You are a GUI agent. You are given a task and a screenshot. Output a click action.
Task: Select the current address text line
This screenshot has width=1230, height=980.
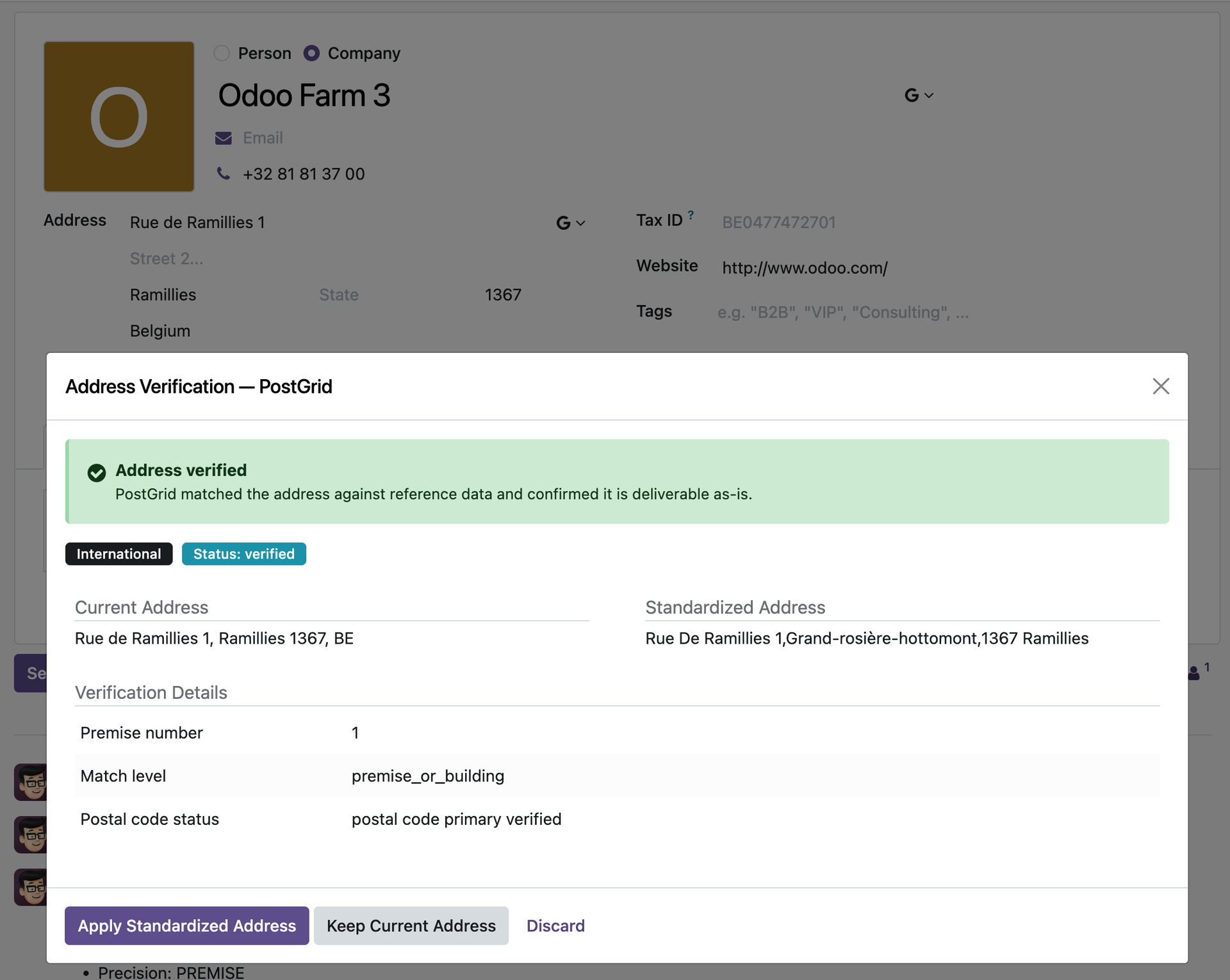(x=214, y=639)
